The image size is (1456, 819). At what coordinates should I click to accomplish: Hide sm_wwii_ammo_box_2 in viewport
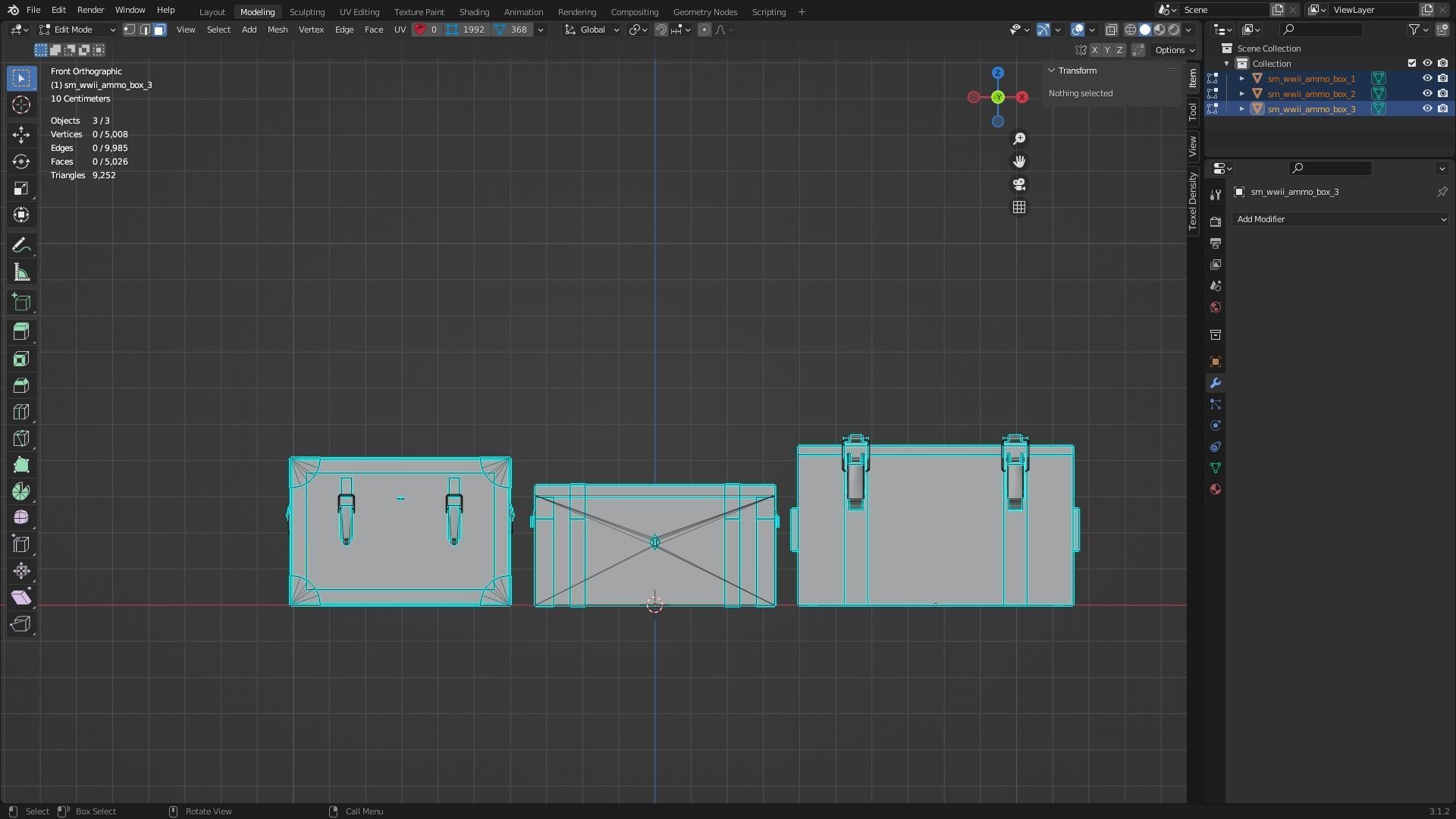point(1427,94)
